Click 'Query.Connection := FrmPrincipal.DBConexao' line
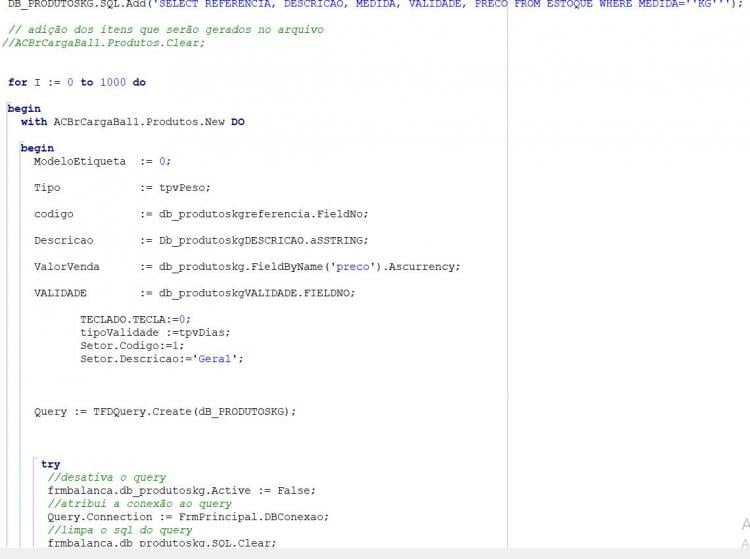Viewport: 750px width, 559px height. tap(188, 516)
